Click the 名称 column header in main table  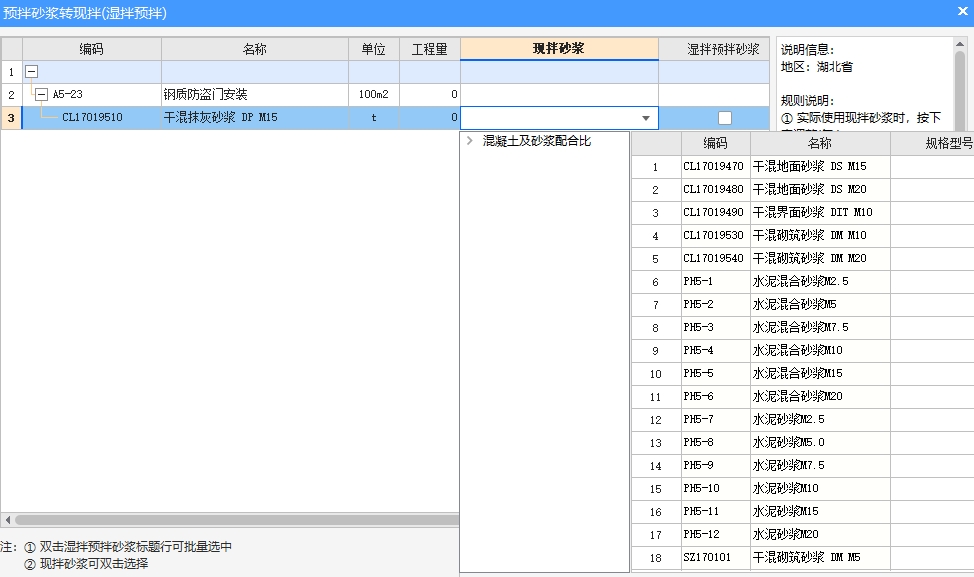click(255, 49)
